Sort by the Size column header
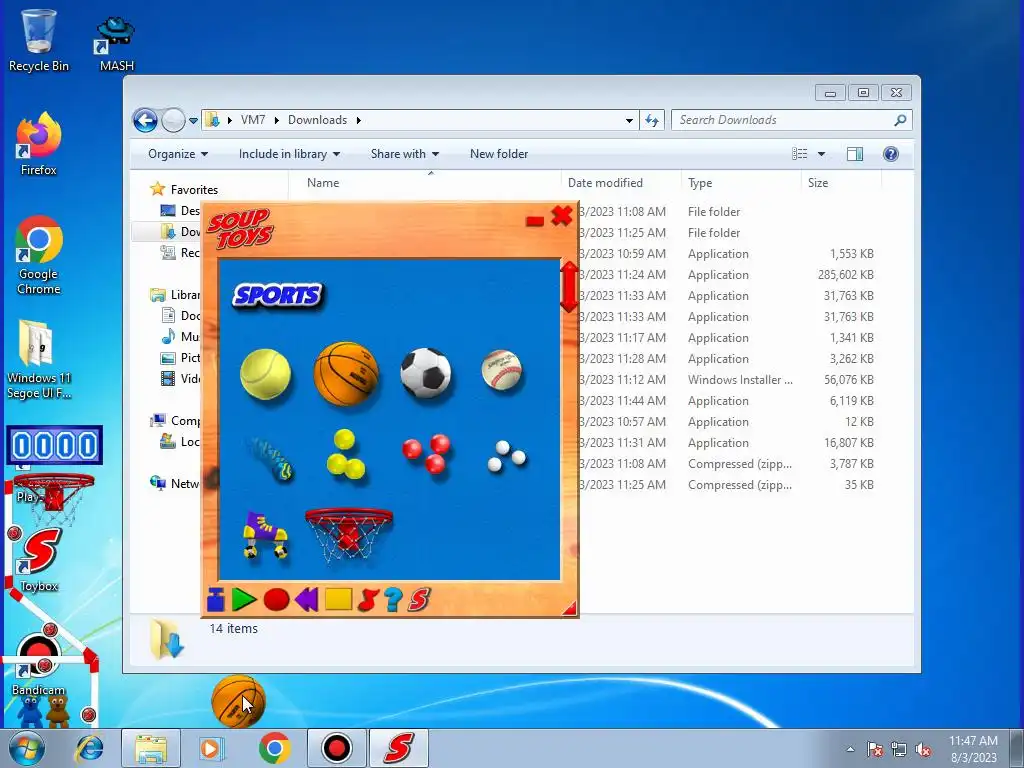 pyautogui.click(x=841, y=183)
